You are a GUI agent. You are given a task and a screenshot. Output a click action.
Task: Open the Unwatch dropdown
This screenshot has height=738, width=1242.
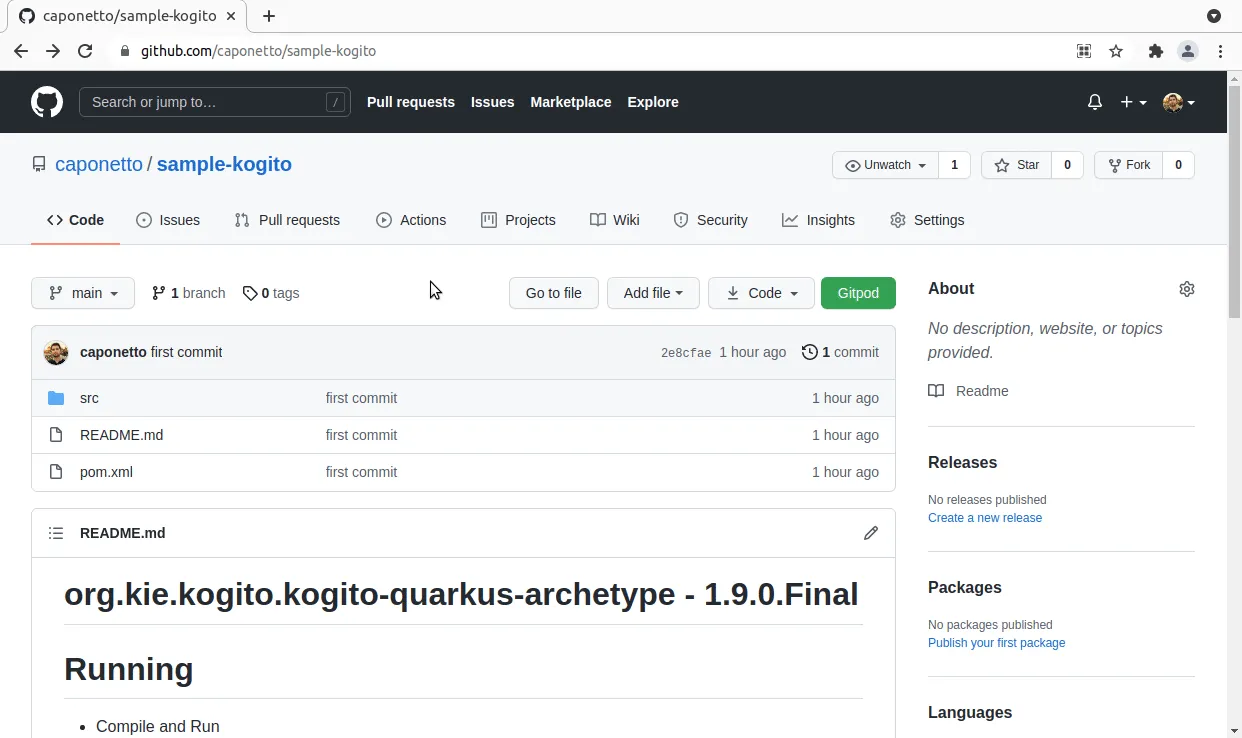click(x=886, y=165)
